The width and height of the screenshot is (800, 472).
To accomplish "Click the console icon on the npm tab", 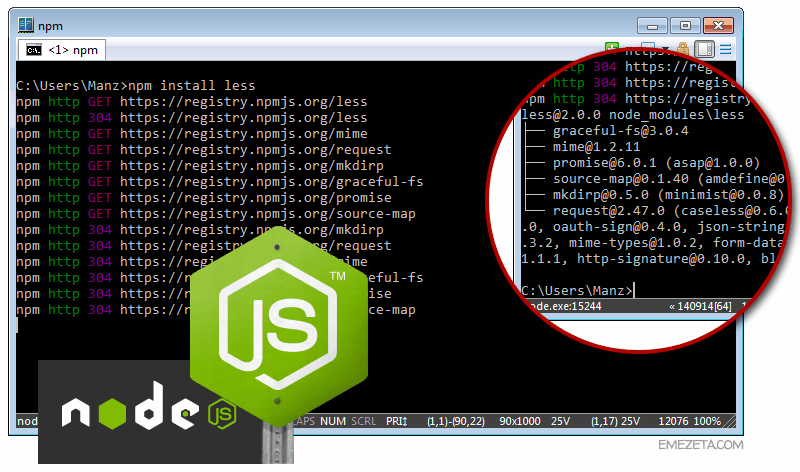I will click(x=34, y=50).
